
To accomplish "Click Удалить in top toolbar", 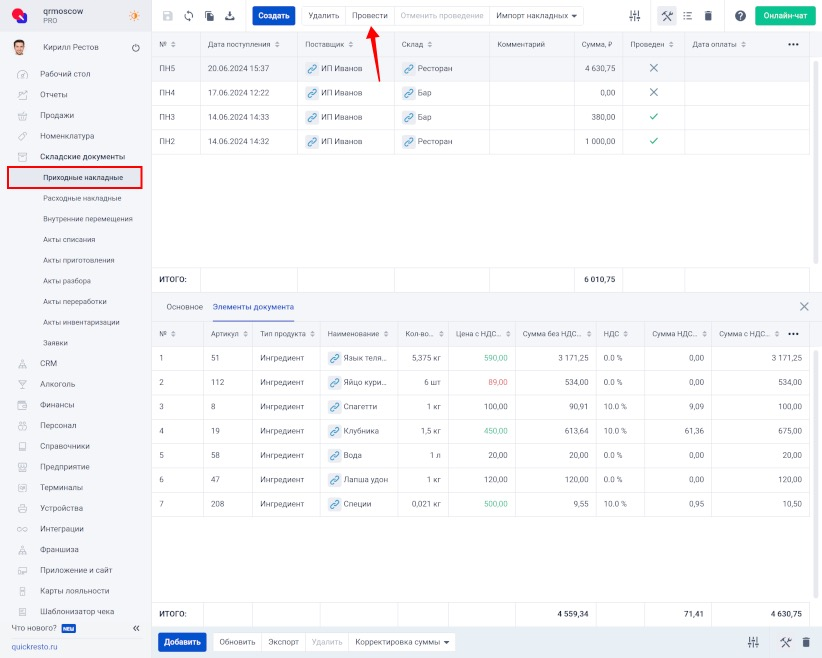I will pos(323,16).
